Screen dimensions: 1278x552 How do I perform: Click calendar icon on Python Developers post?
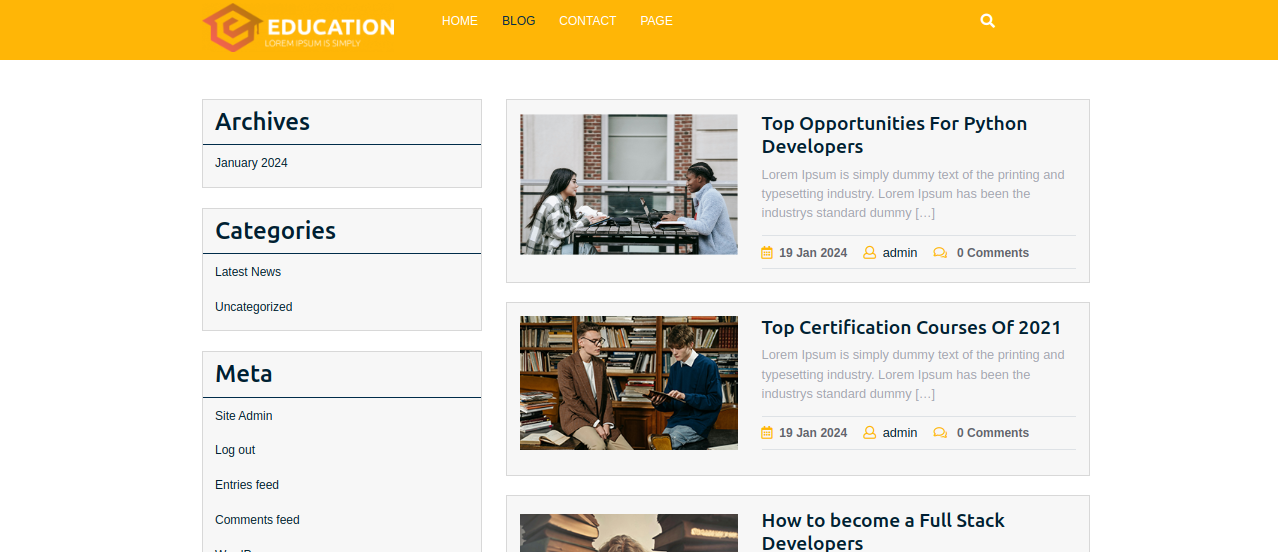[767, 253]
